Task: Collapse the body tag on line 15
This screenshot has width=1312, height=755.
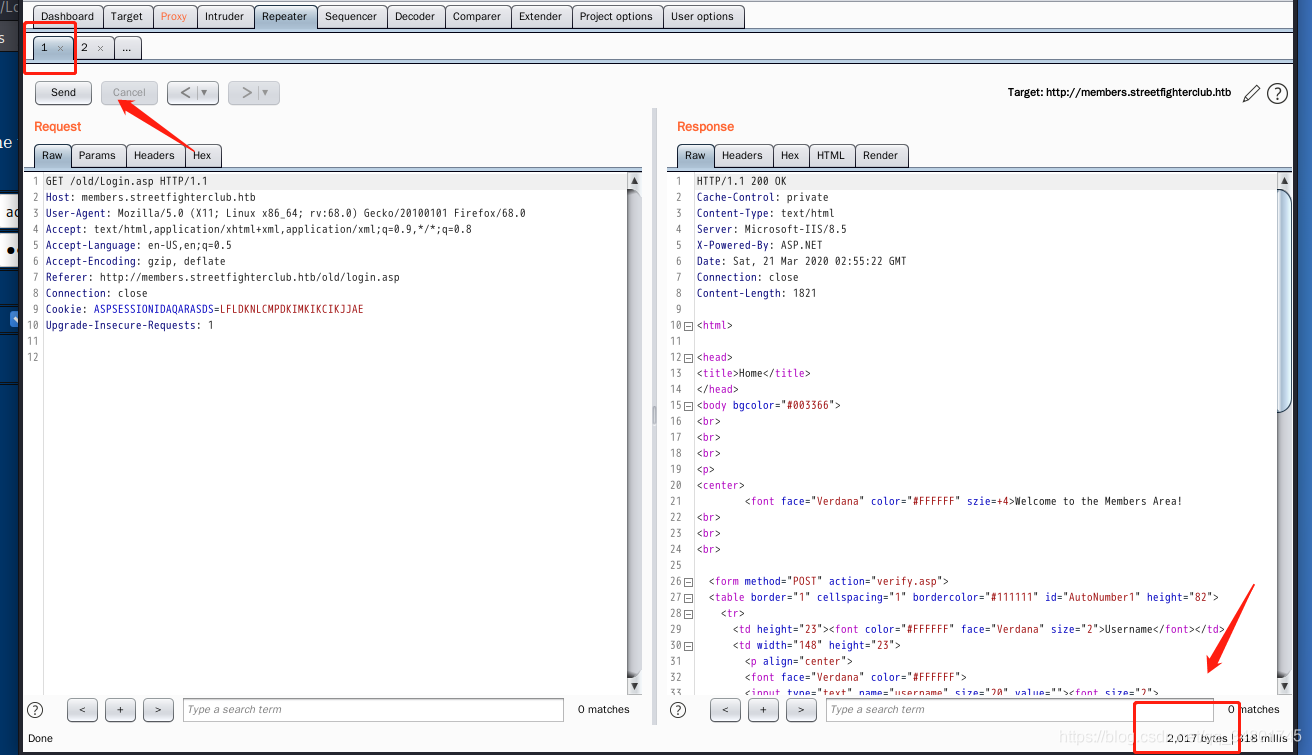Action: pyautogui.click(x=689, y=406)
